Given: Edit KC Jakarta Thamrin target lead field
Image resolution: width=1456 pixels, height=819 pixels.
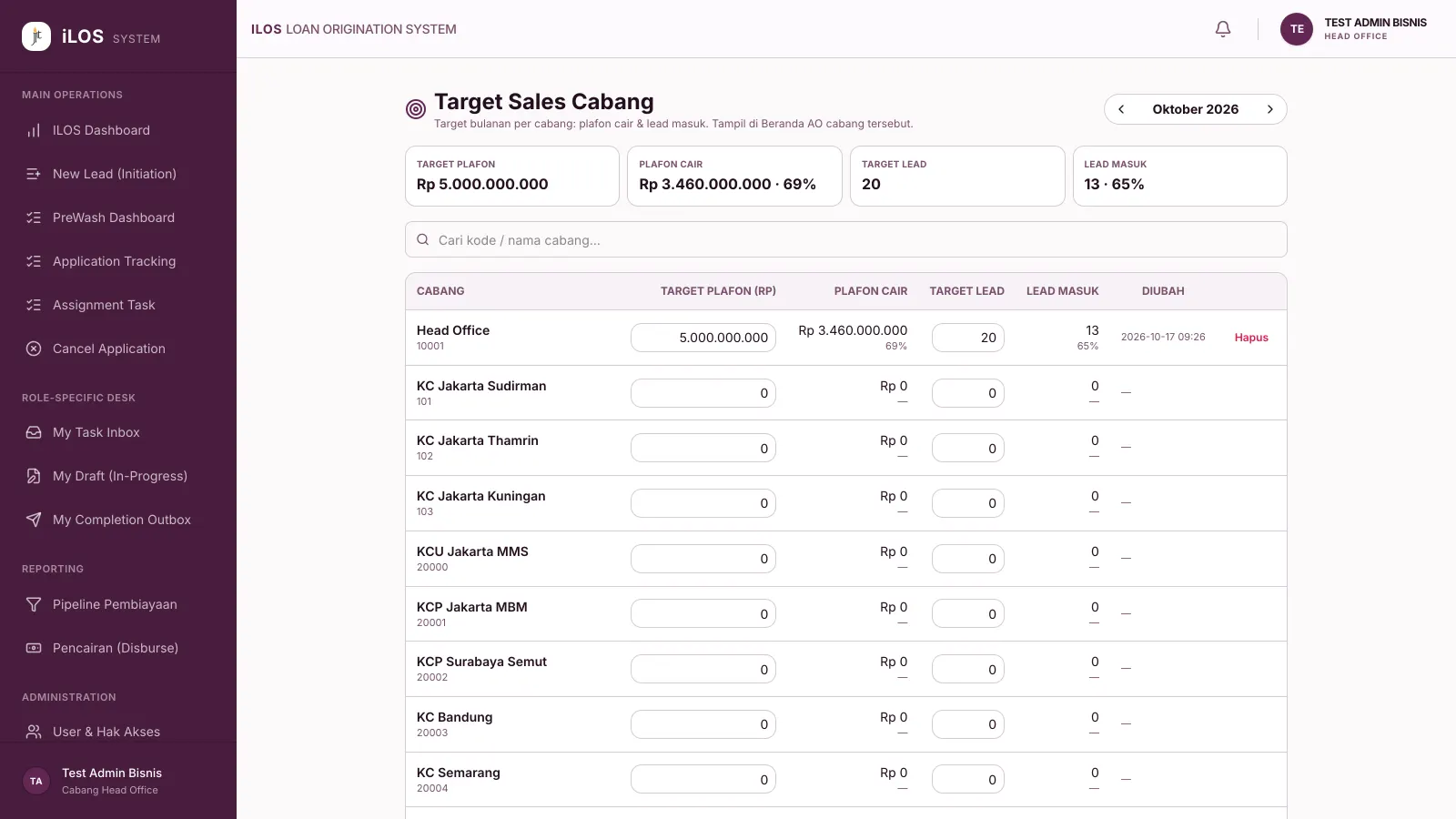Looking at the screenshot, I should click(968, 448).
